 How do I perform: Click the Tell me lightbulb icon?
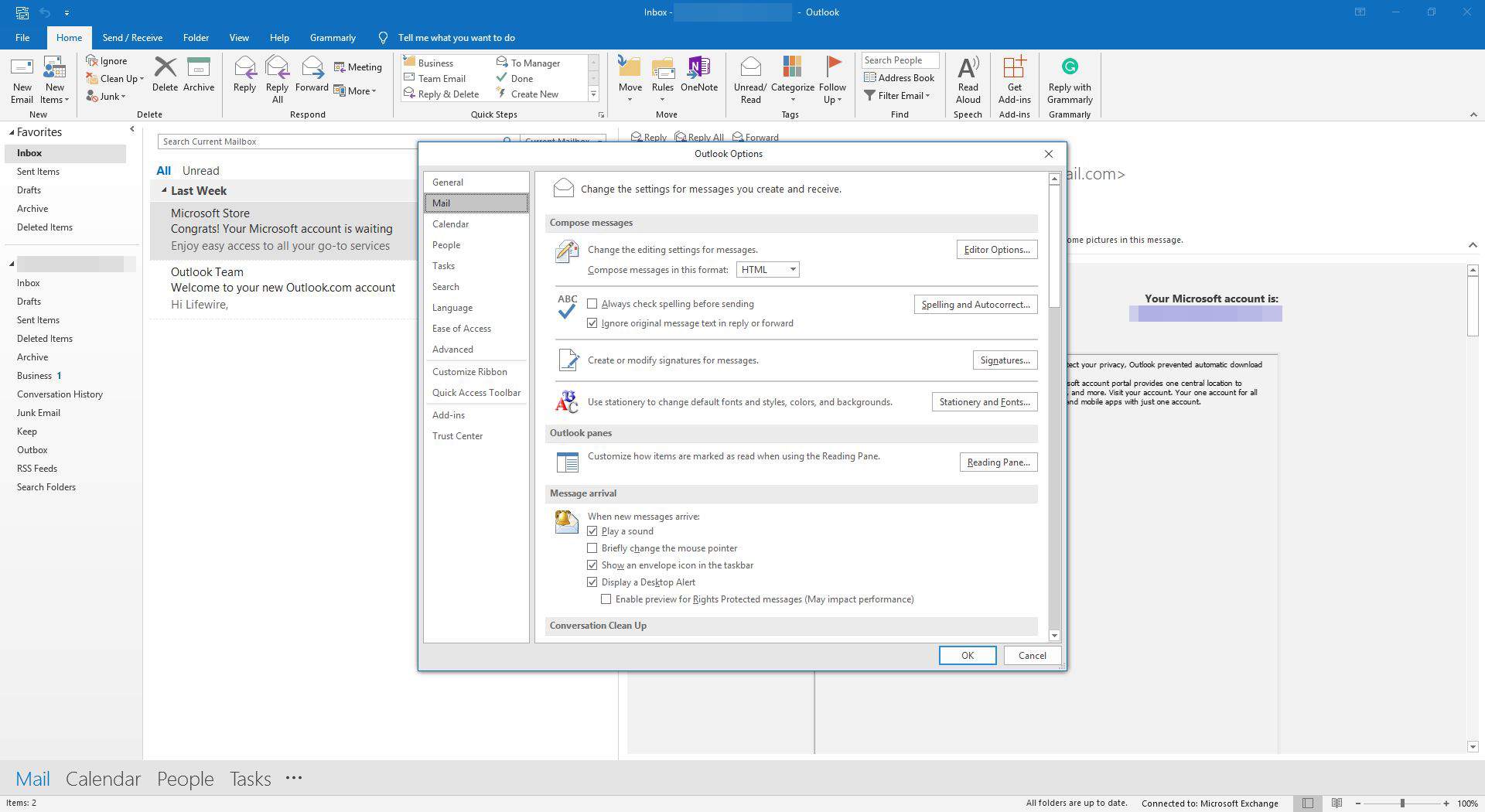tap(383, 37)
